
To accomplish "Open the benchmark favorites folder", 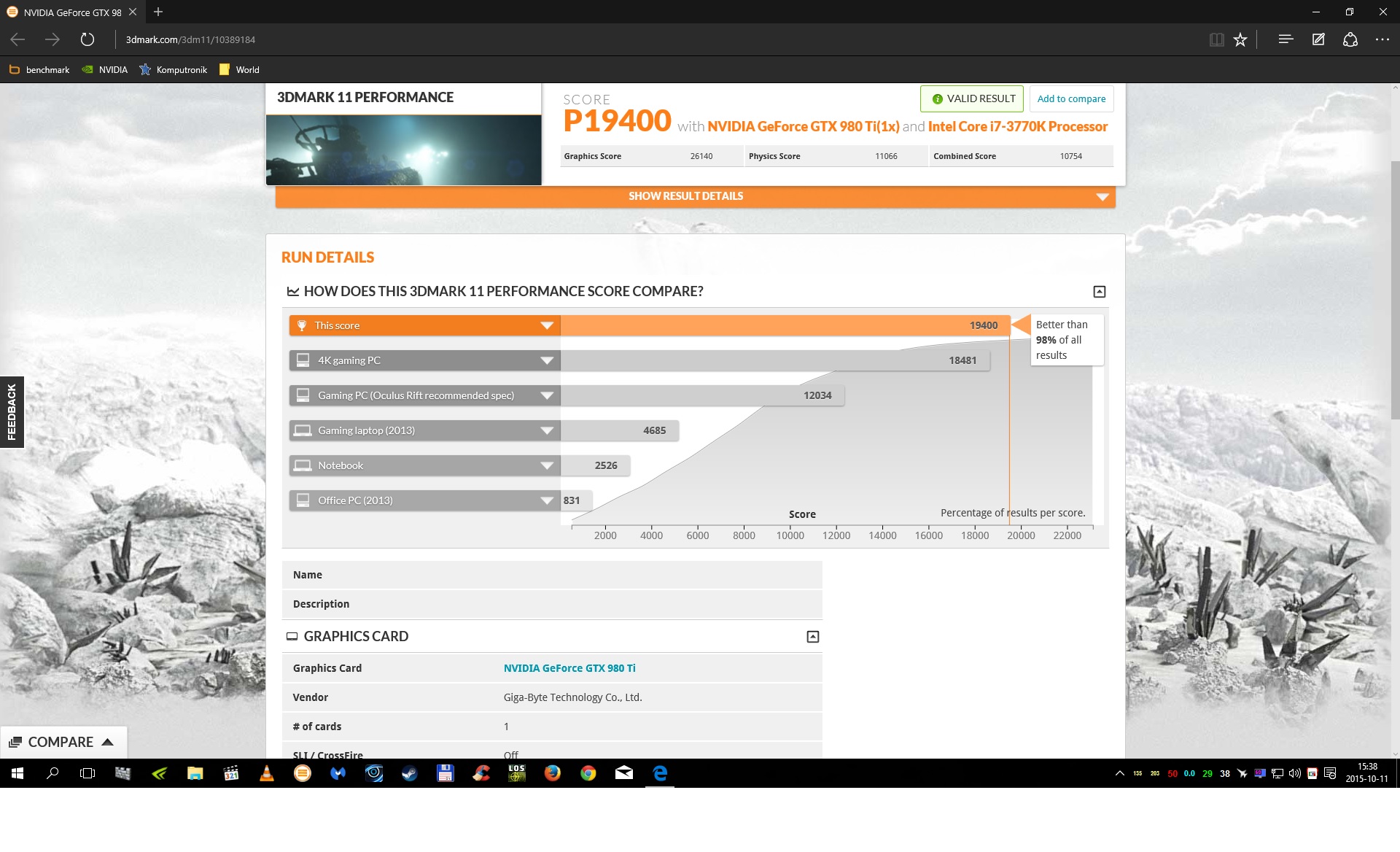I will 39,70.
